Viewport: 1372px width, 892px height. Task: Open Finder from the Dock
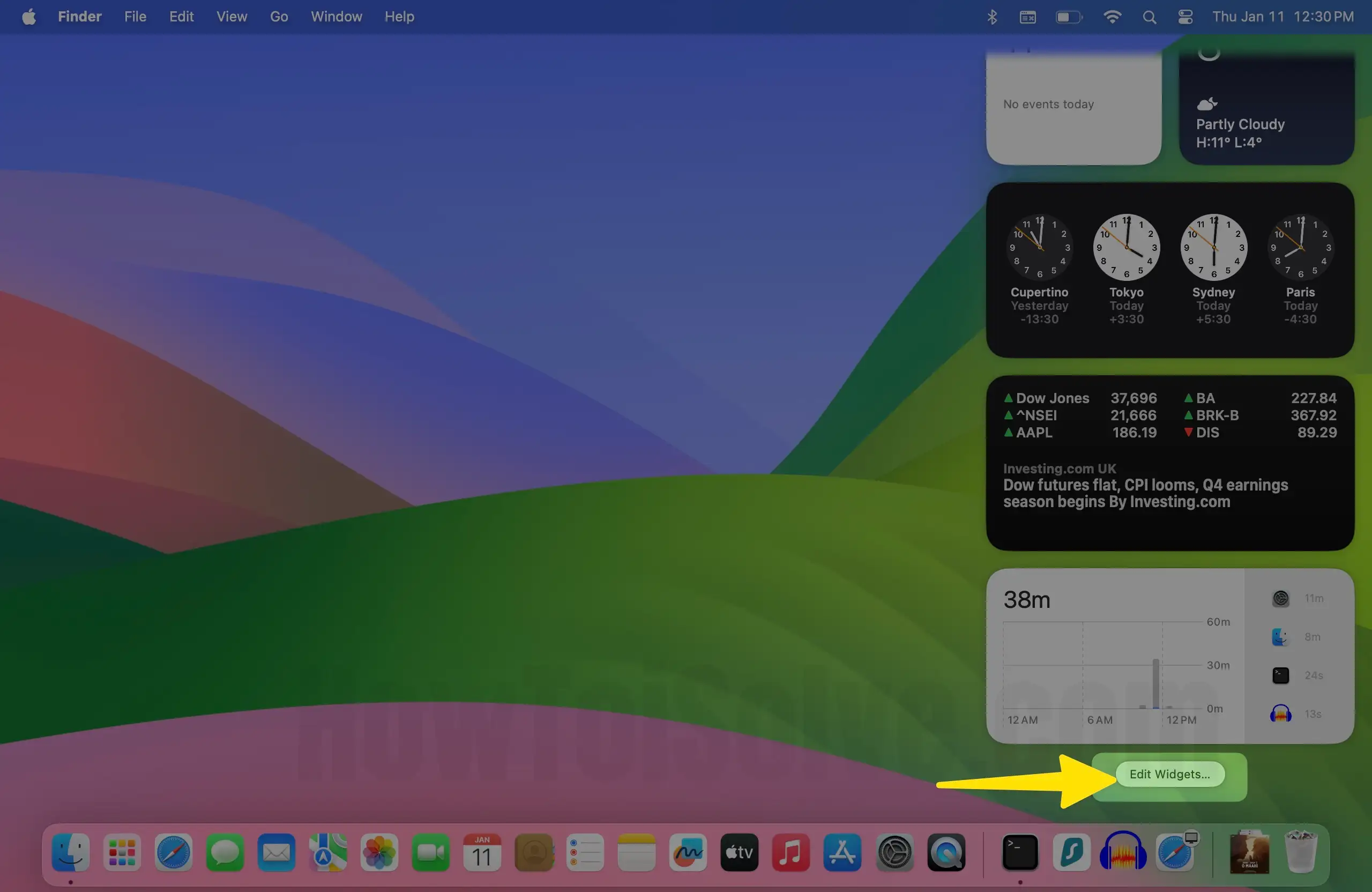(x=70, y=852)
